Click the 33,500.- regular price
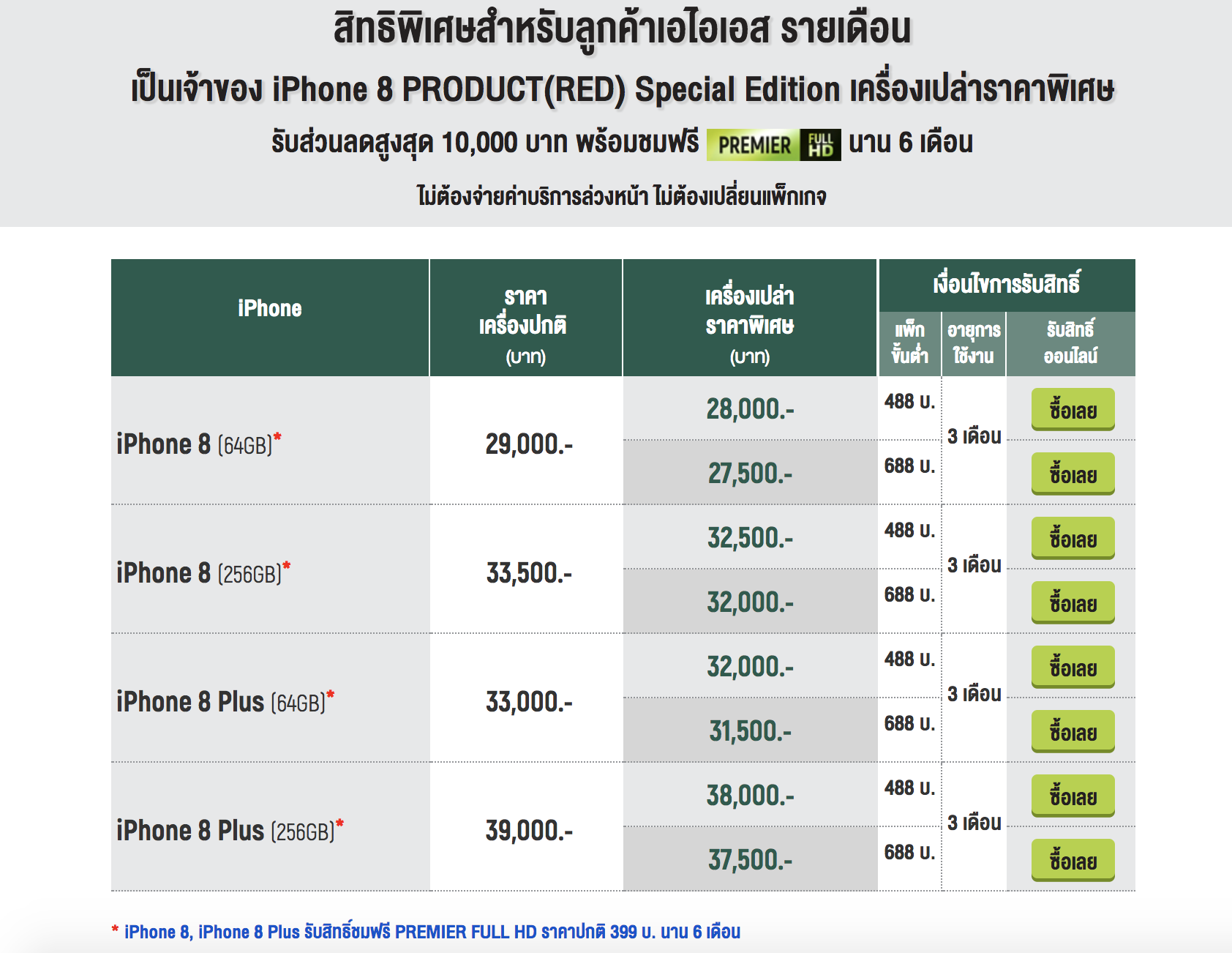1232x953 pixels. coord(528,573)
